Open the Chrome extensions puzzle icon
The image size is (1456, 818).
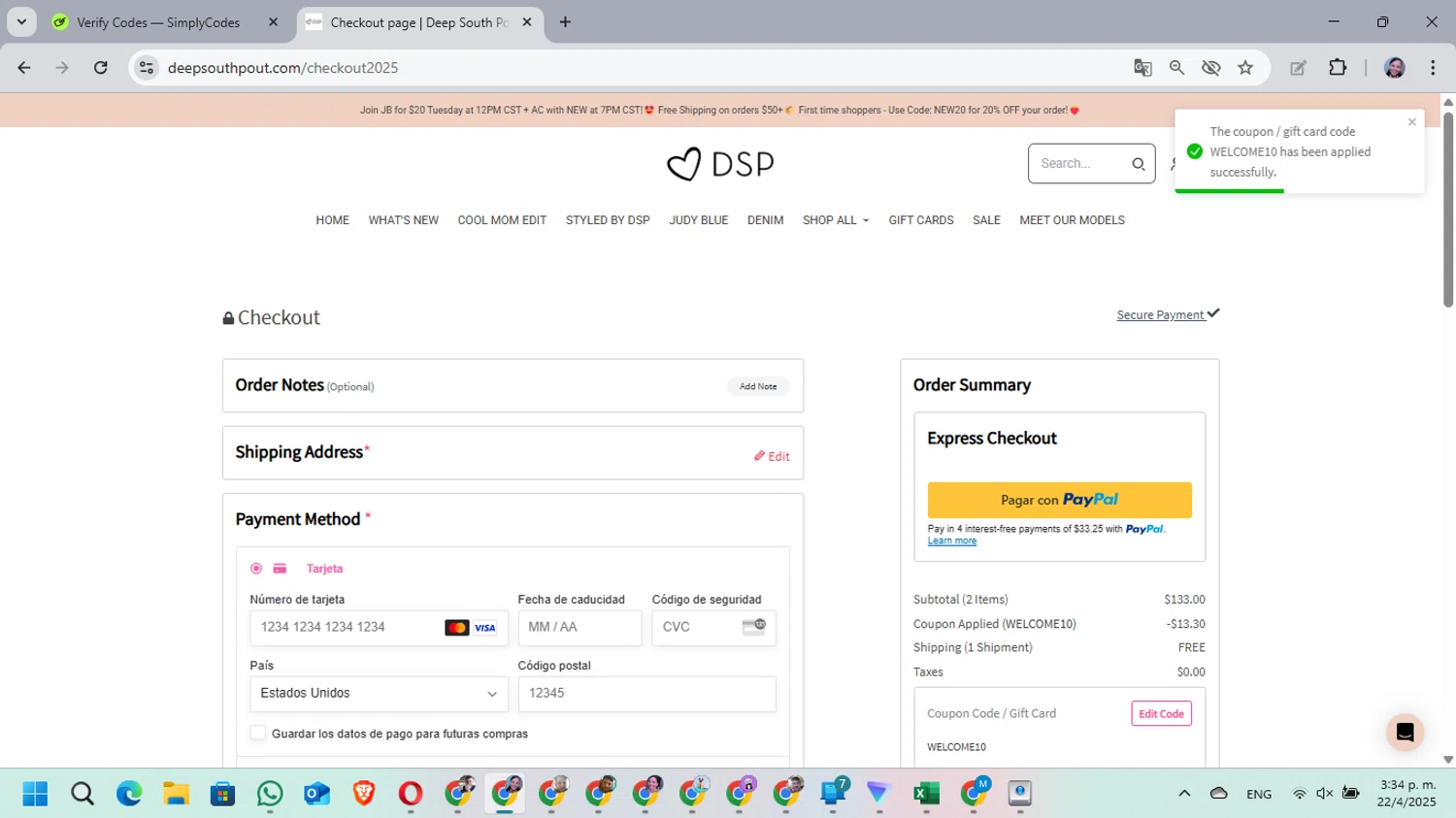point(1338,68)
